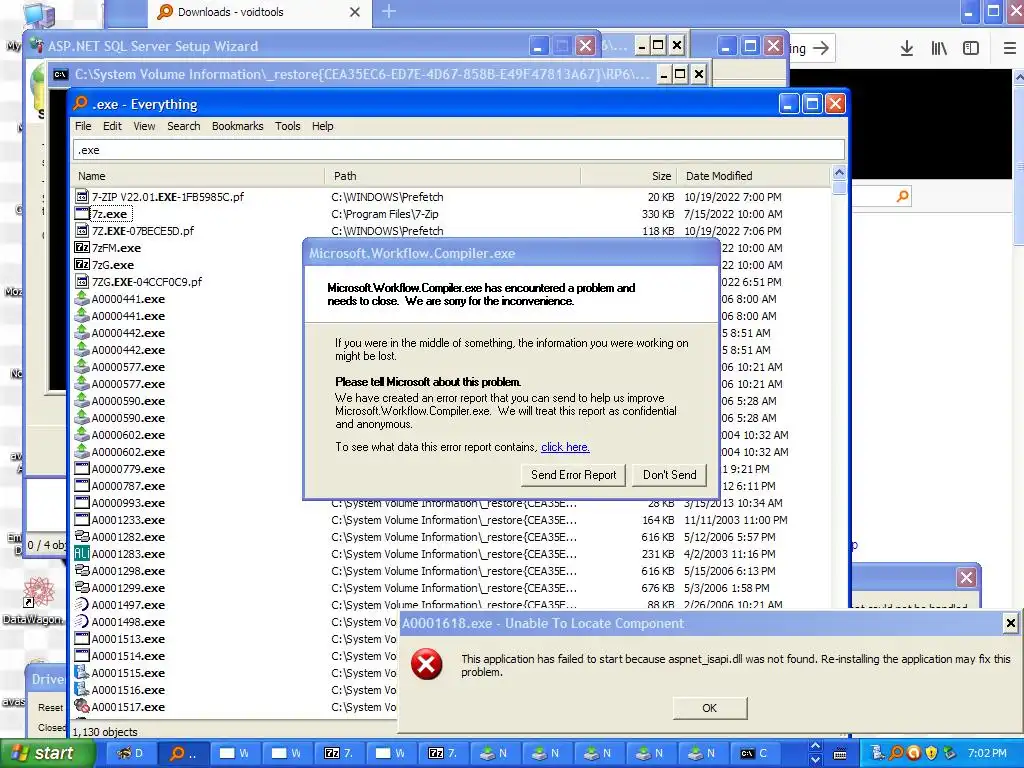Select 7ZG.EXE-04CCF0C9.pf file icon
The height and width of the screenshot is (768, 1024).
pos(82,281)
